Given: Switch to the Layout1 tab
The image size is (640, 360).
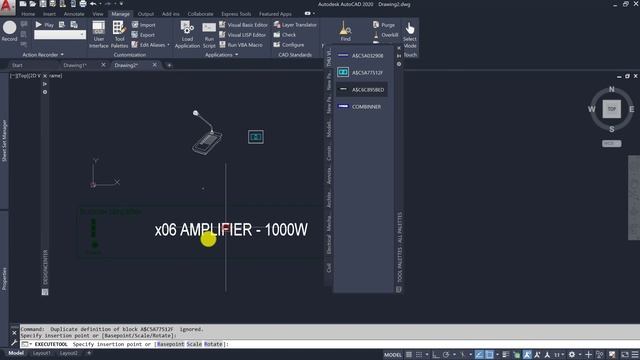Looking at the screenshot, I should [42, 353].
